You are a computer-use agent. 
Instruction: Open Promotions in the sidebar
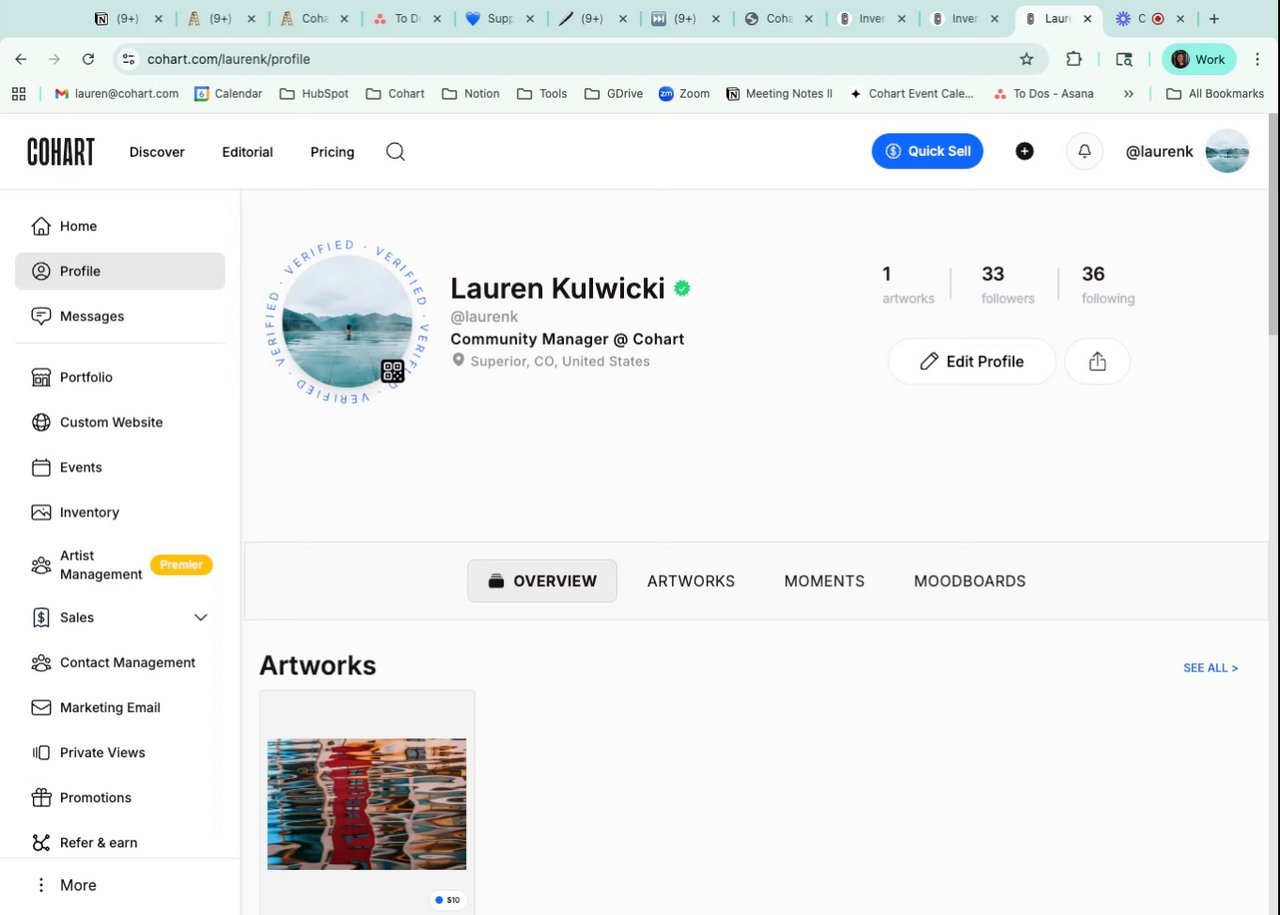pyautogui.click(x=120, y=797)
